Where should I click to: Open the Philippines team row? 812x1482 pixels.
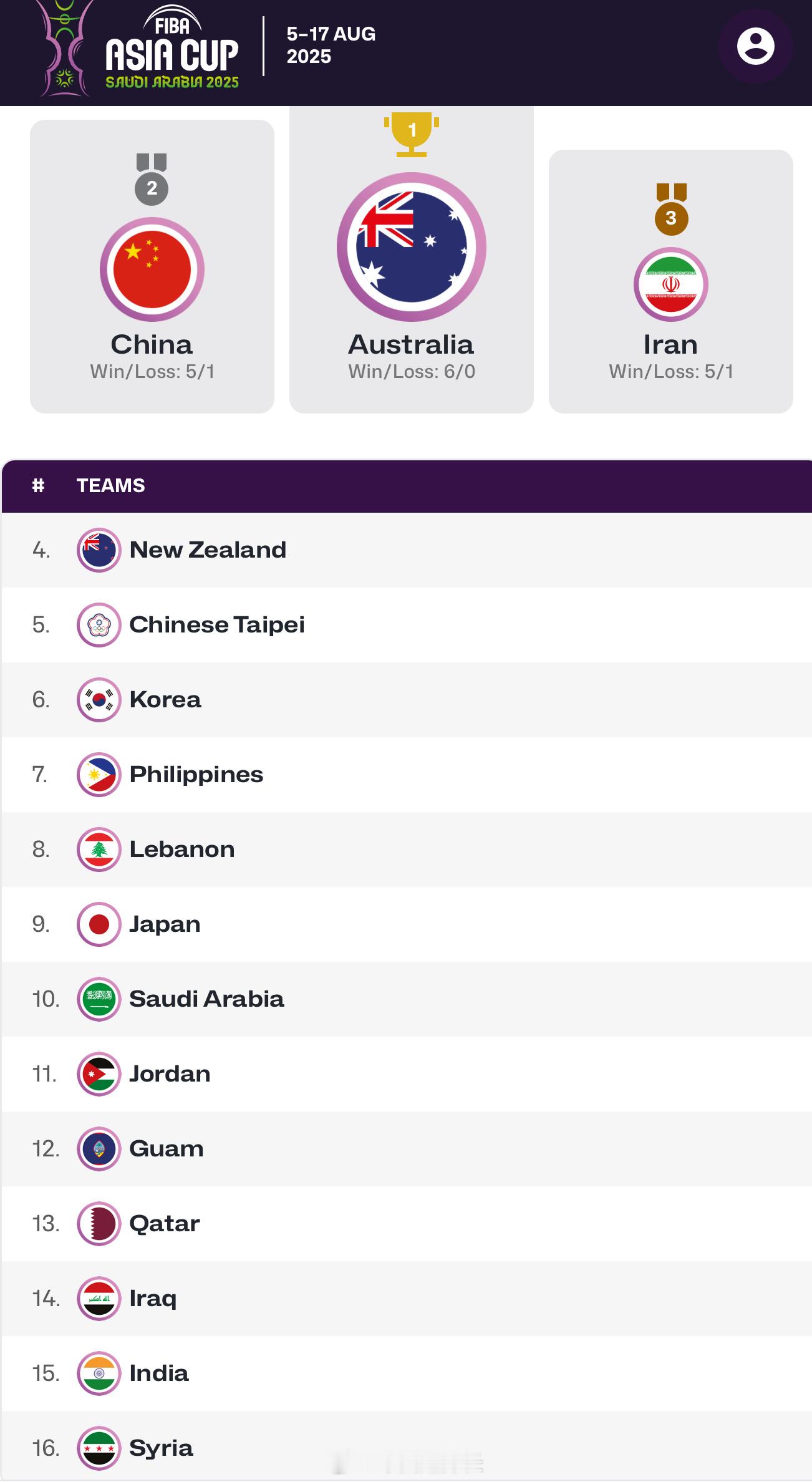407,775
